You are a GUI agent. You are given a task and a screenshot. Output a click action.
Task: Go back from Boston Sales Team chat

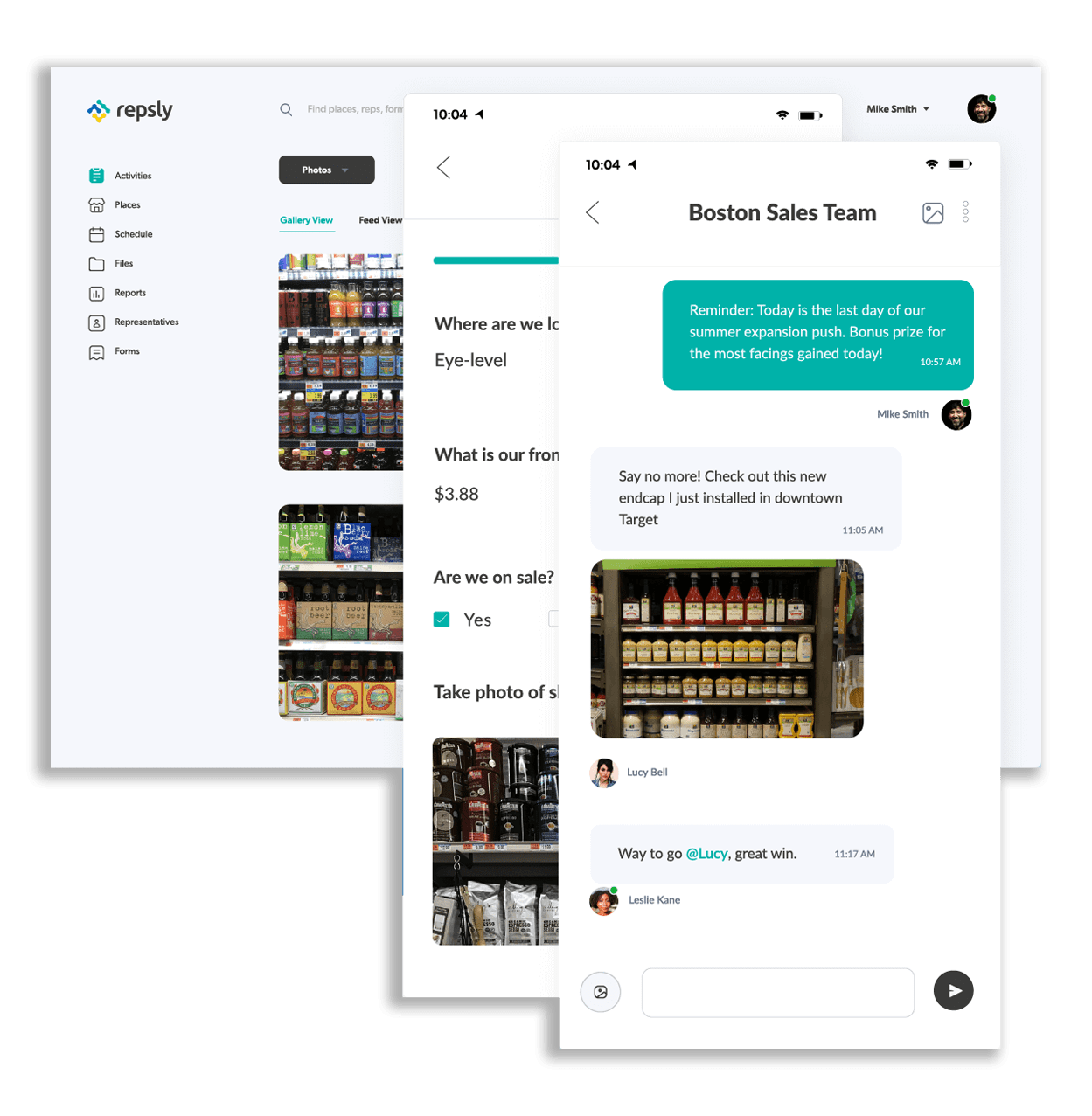tap(593, 212)
